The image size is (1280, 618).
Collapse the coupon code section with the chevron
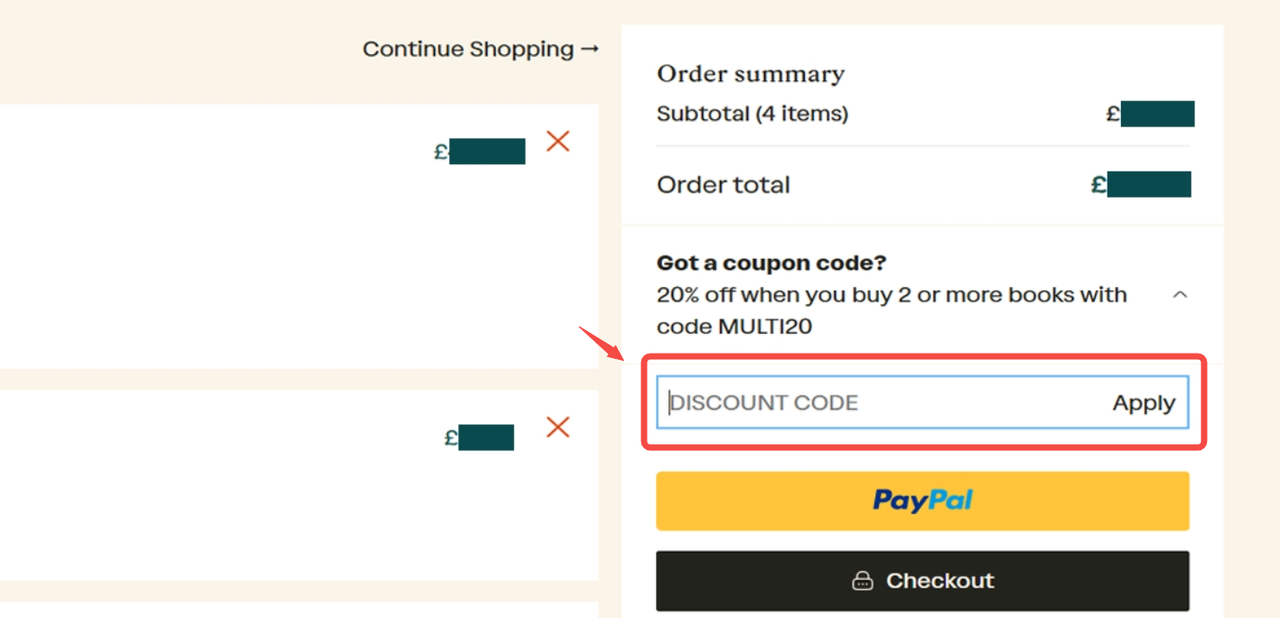[1180, 294]
